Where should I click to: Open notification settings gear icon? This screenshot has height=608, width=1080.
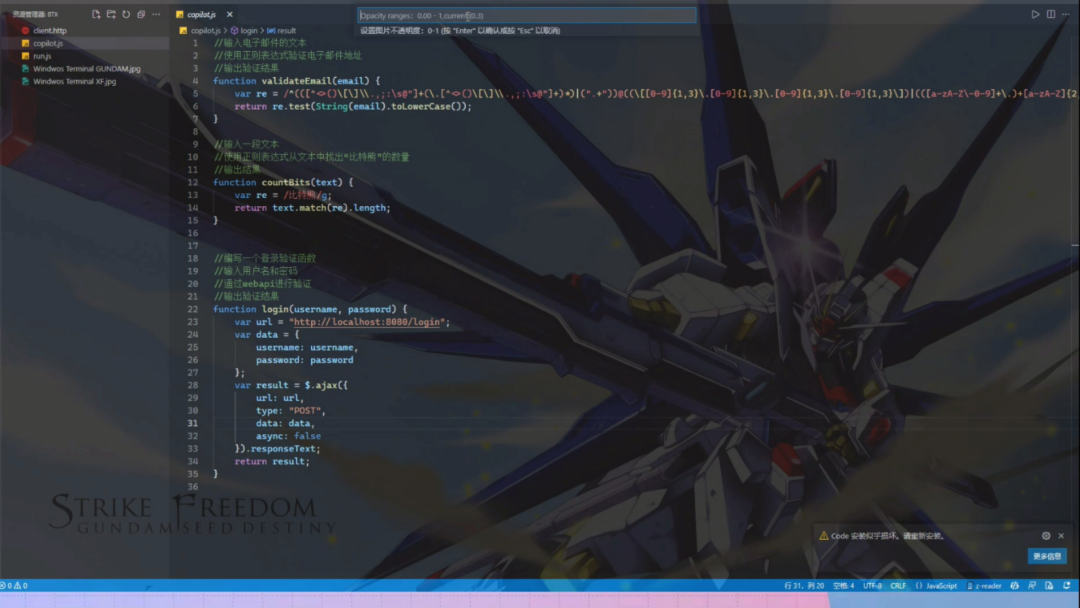(x=1046, y=536)
